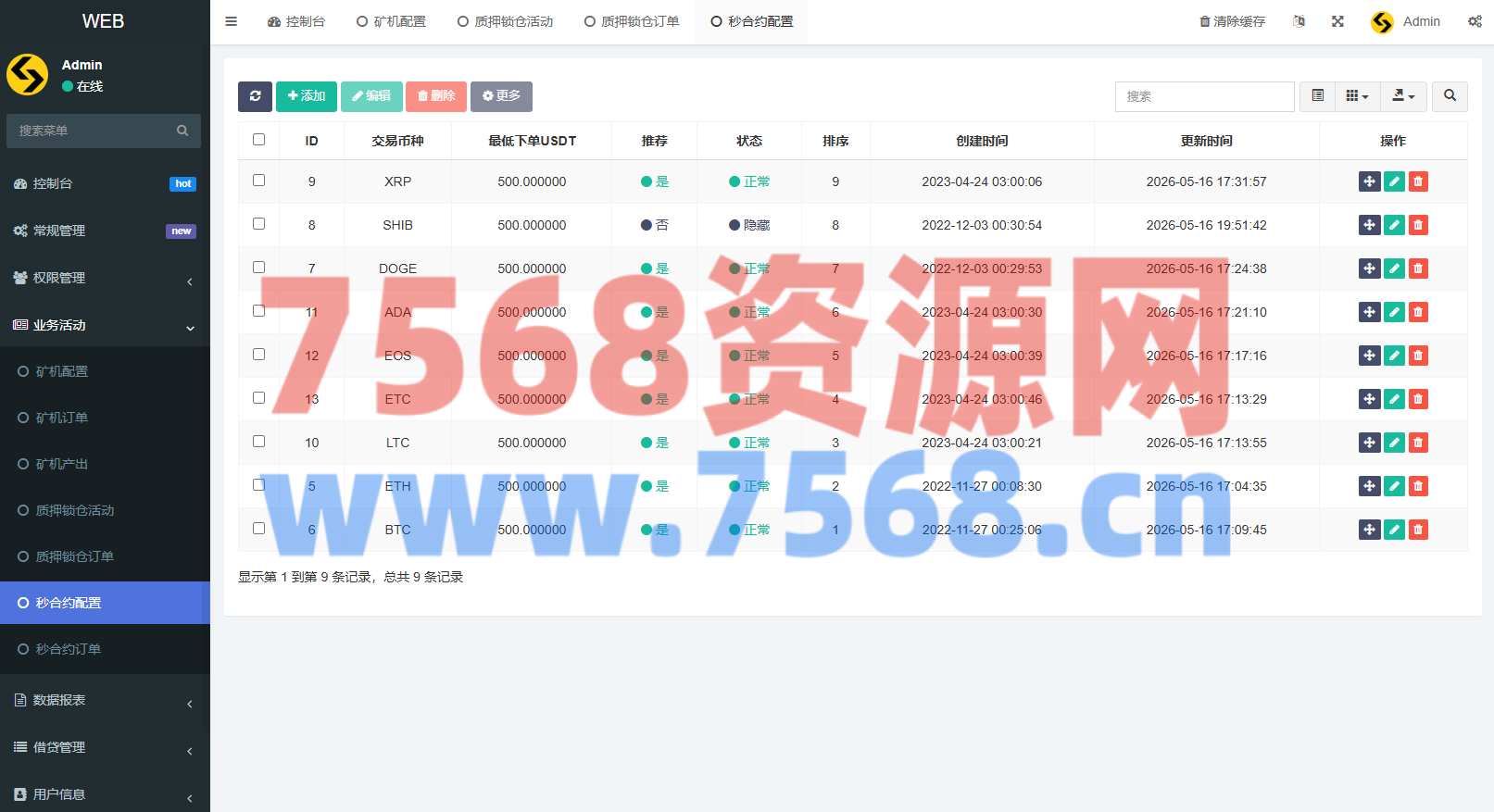Image resolution: width=1494 pixels, height=812 pixels.
Task: Click delete trash icon for XRP row
Action: click(x=1418, y=181)
